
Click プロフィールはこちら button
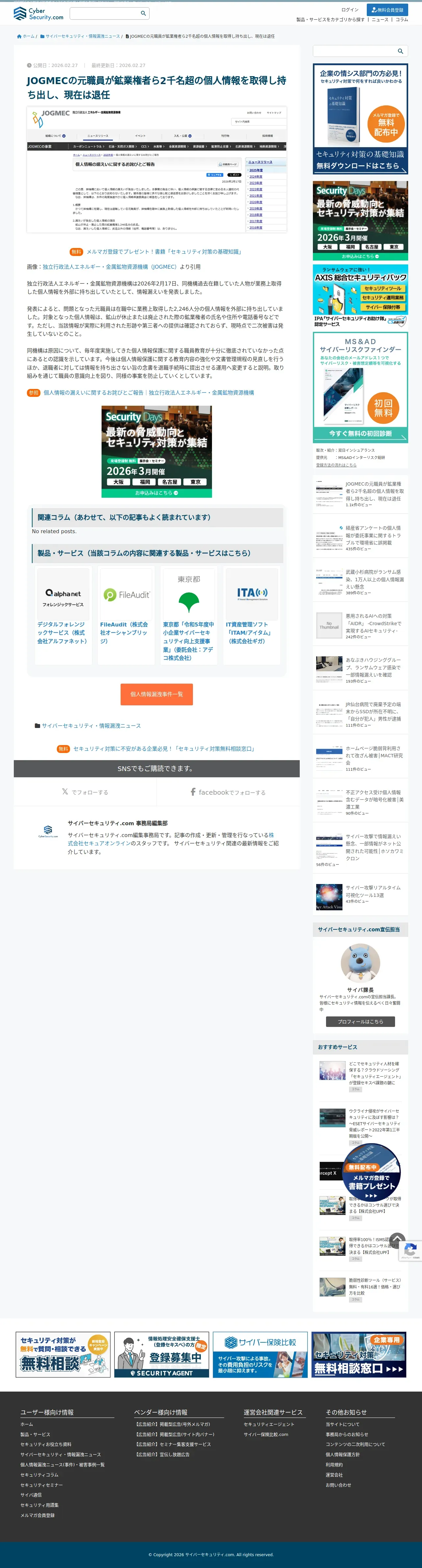361,1022
